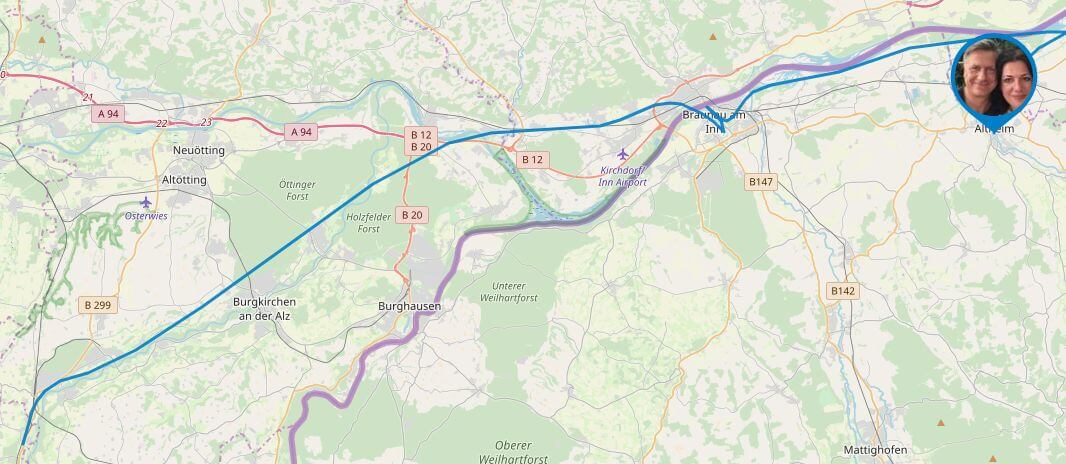Click the Mattighofen town label
The height and width of the screenshot is (464, 1066).
(x=875, y=450)
